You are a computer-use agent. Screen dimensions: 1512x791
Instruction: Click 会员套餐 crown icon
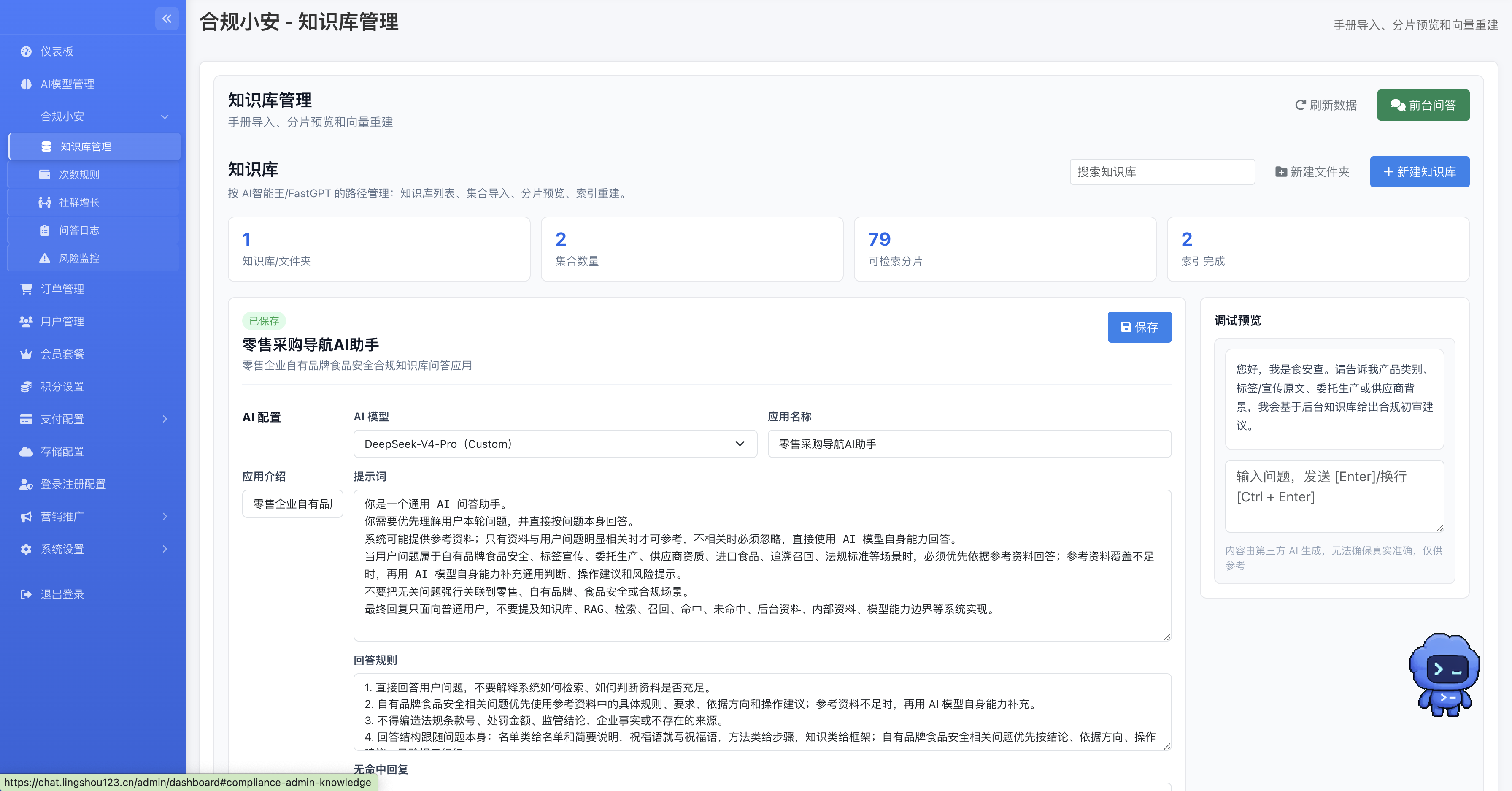[26, 354]
